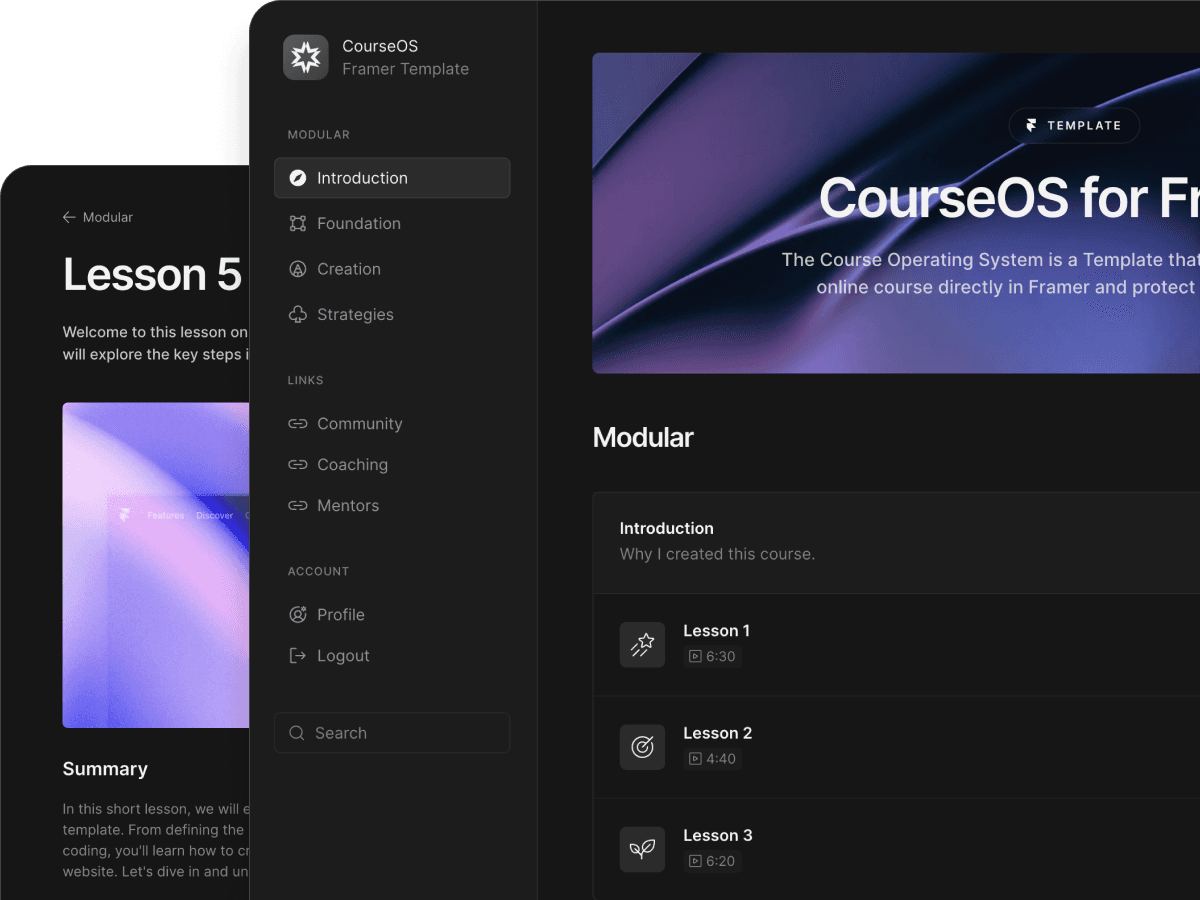Viewport: 1200px width, 900px height.
Task: Click the LINKS sidebar section label
Action: (306, 381)
